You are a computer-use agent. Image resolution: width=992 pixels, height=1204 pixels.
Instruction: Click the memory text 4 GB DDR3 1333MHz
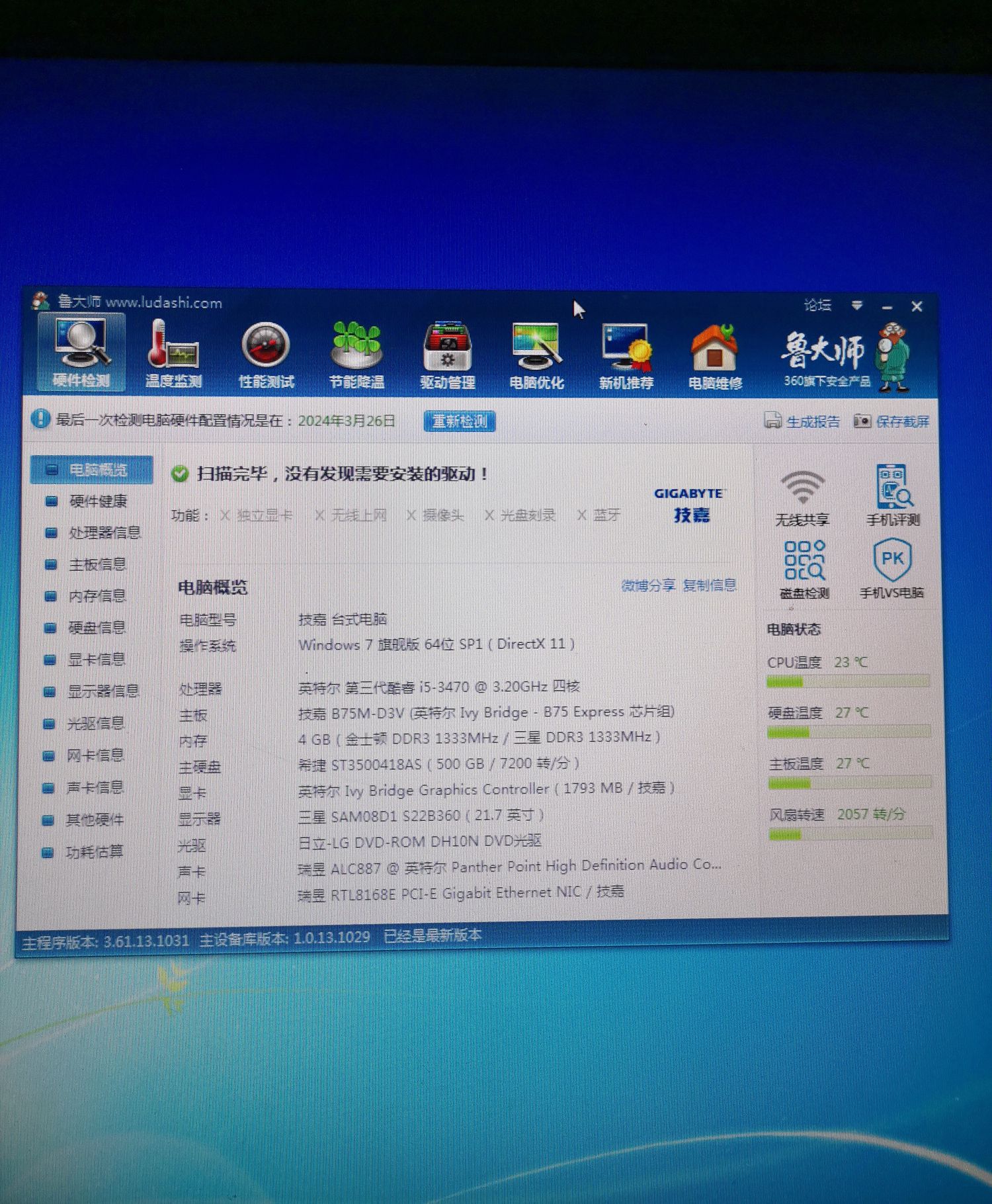pos(479,737)
